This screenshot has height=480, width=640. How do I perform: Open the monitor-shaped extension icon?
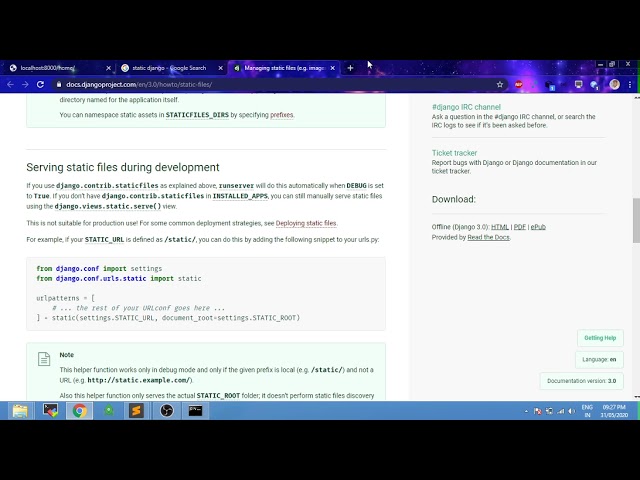coord(578,84)
